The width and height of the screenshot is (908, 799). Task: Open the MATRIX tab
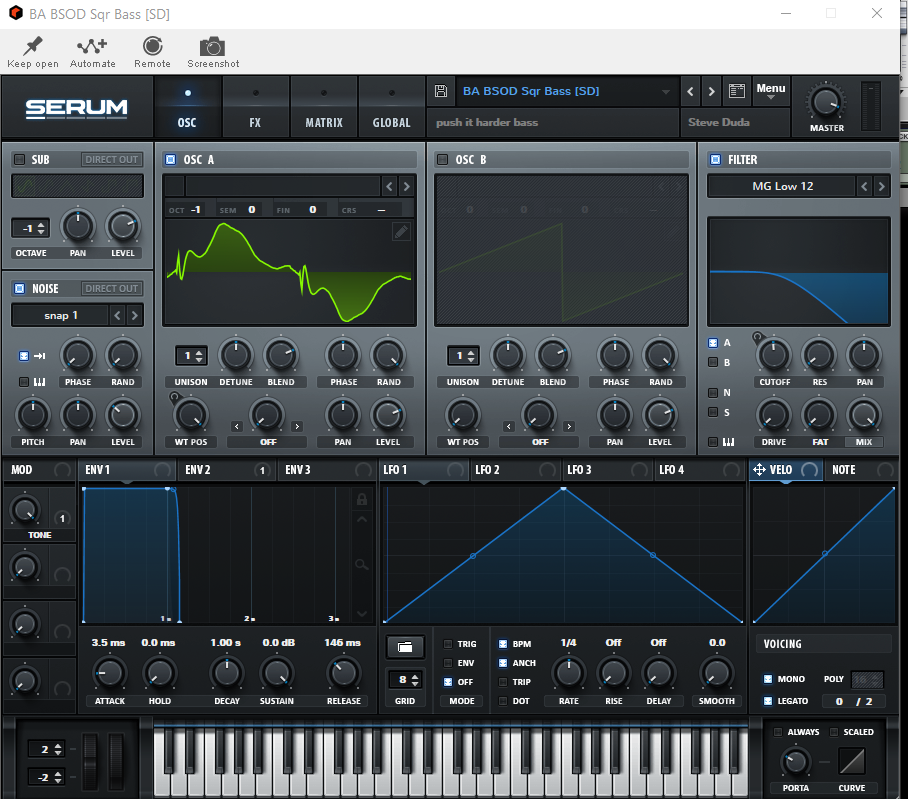click(324, 107)
